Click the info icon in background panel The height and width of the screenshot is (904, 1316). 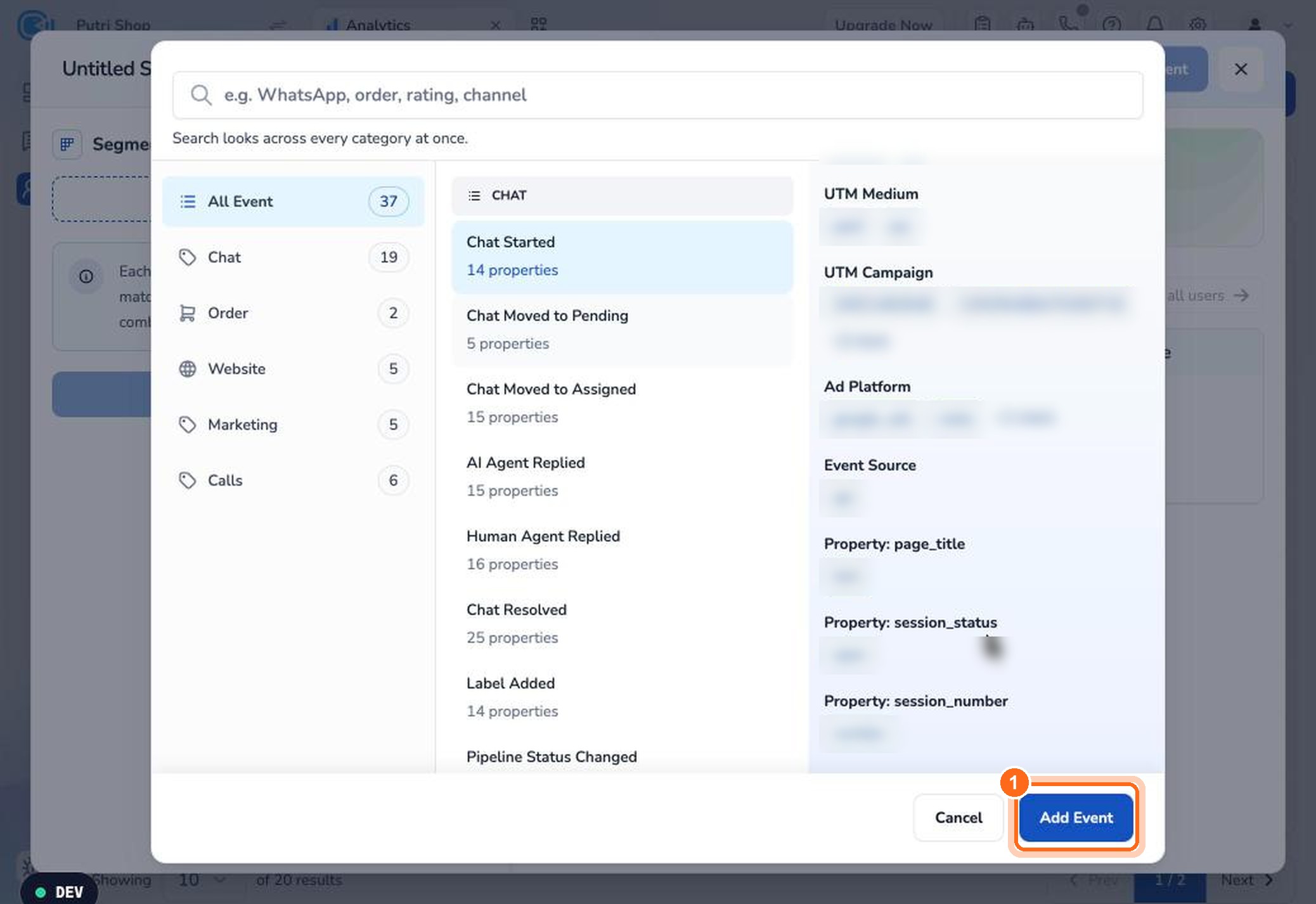click(86, 276)
